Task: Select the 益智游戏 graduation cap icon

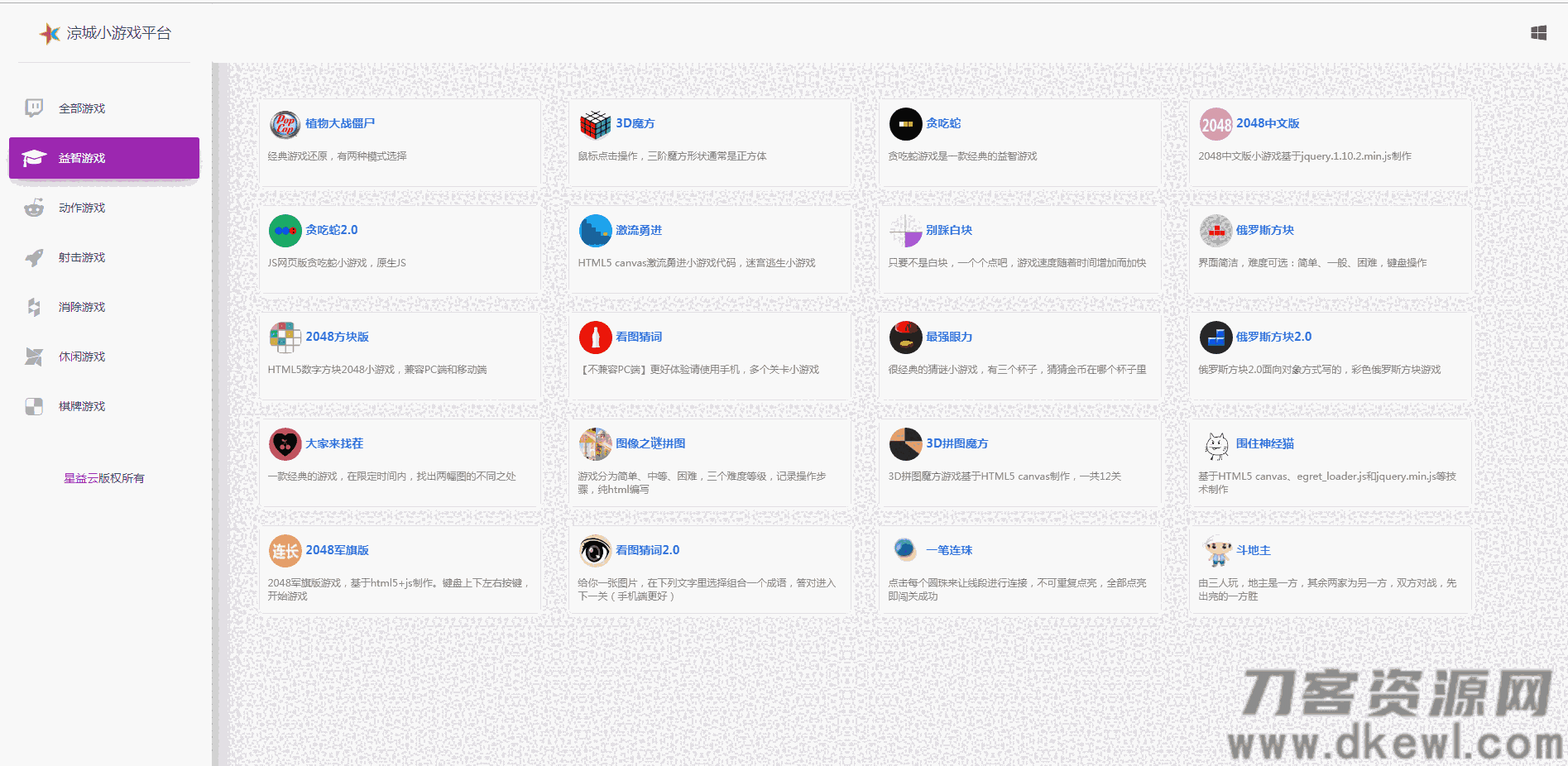Action: (x=34, y=158)
